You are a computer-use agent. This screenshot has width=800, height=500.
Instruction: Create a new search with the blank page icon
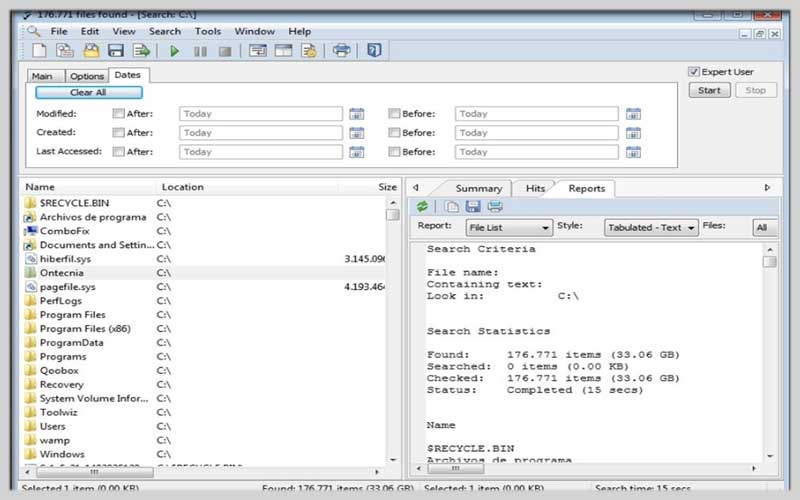pos(39,51)
